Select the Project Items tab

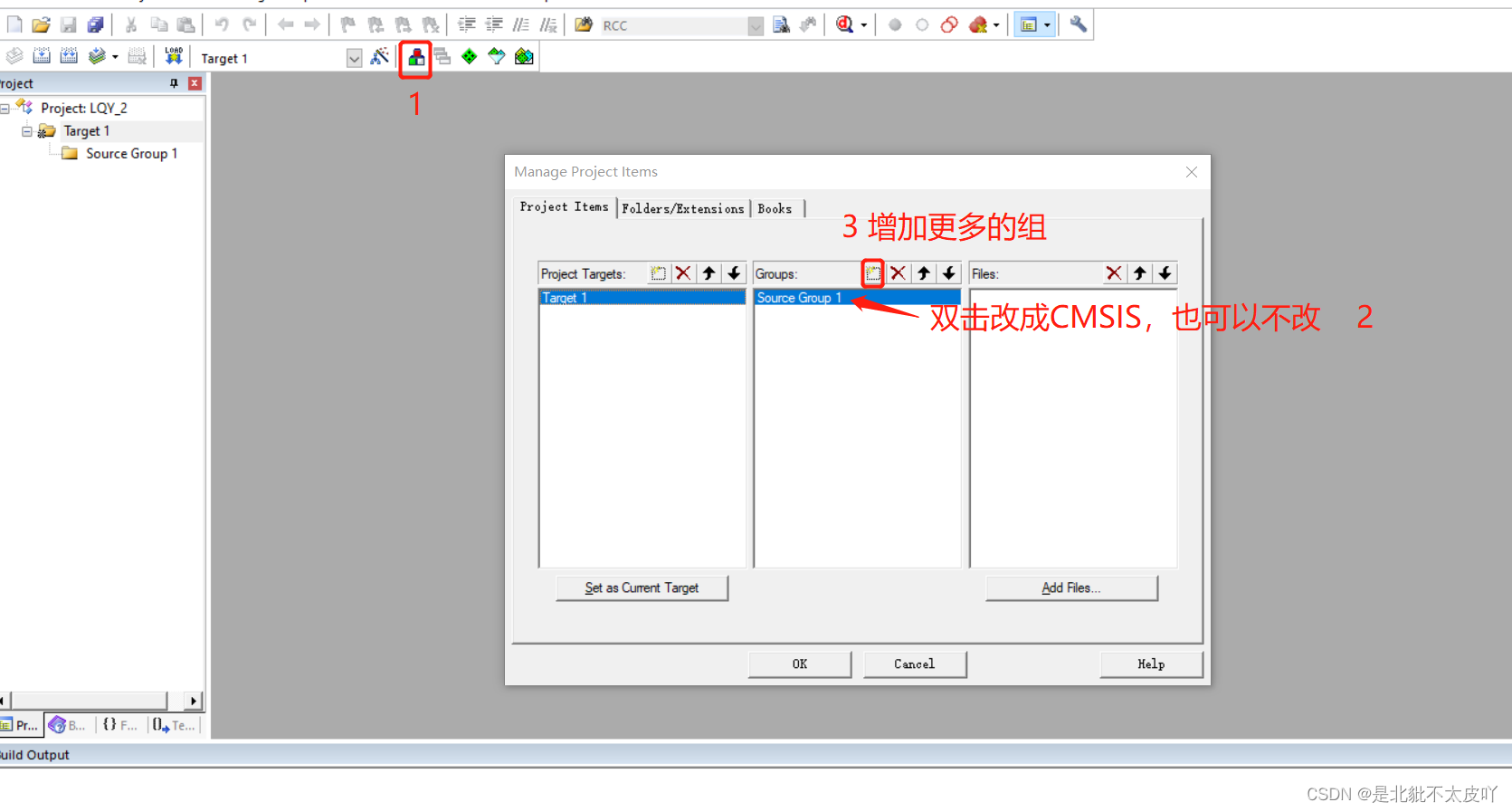click(x=565, y=207)
